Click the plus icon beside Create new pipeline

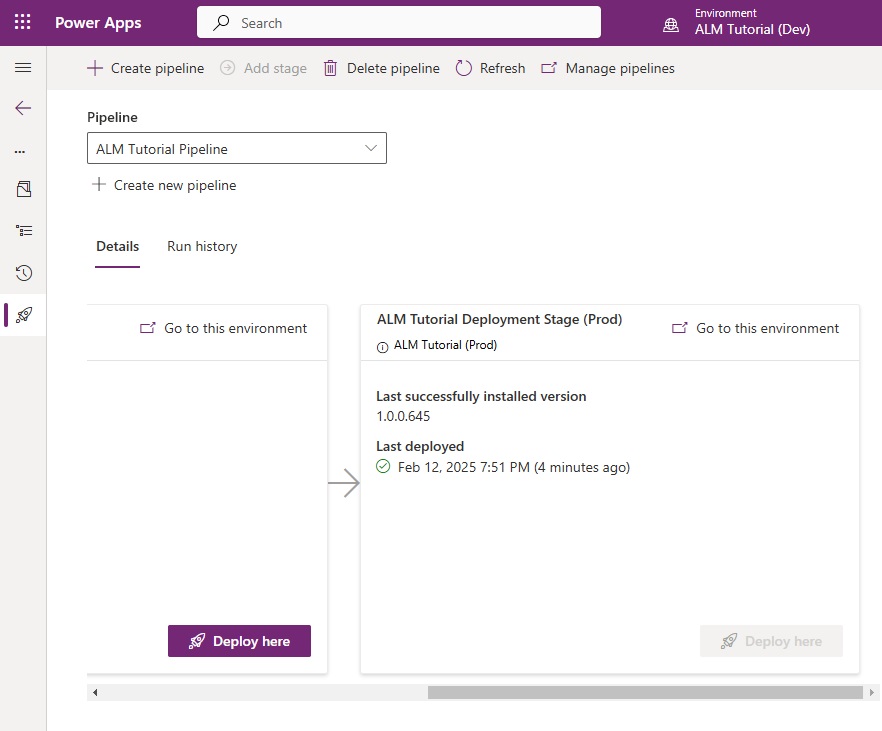pos(99,184)
